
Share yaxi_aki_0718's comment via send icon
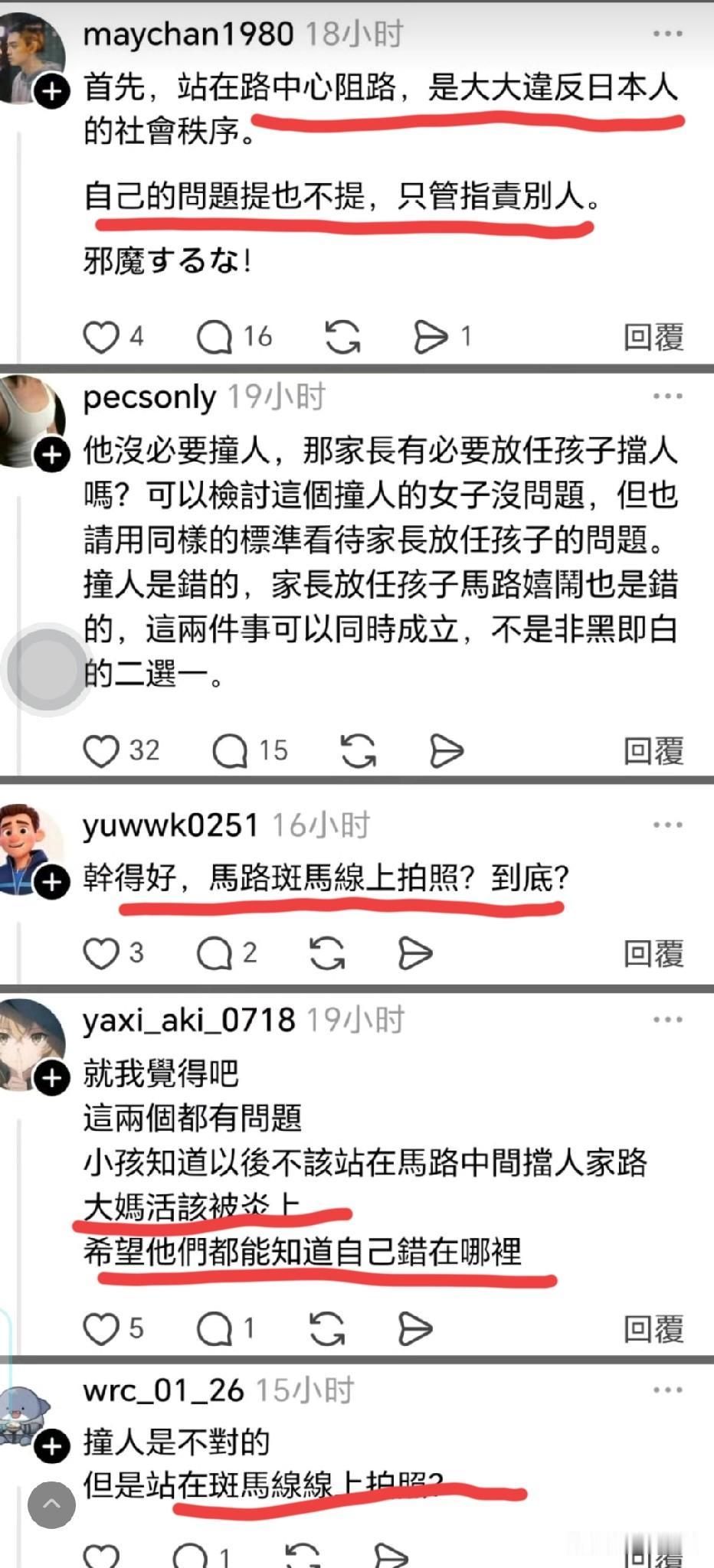[415, 1328]
